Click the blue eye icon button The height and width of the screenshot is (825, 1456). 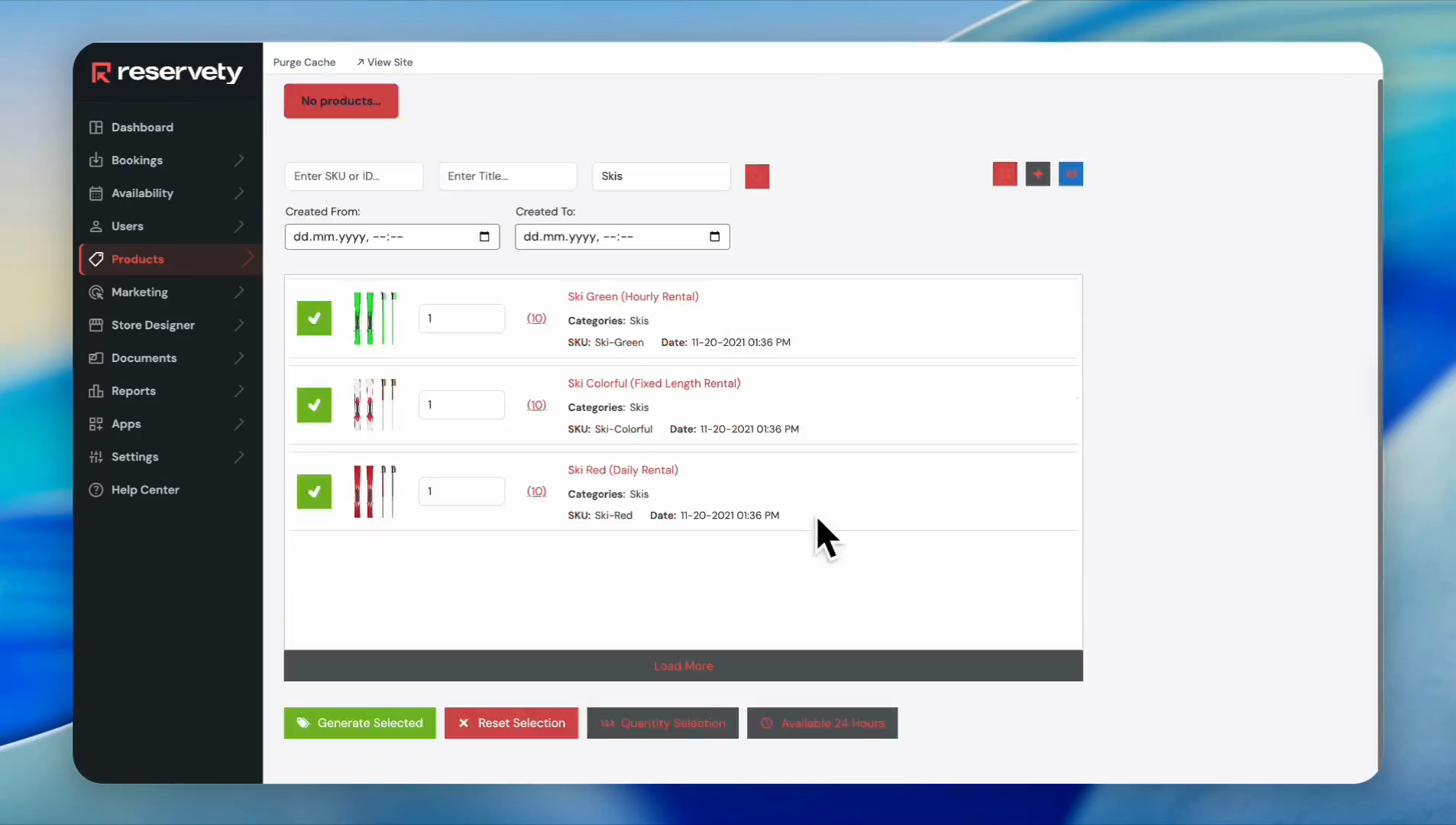tap(1070, 174)
